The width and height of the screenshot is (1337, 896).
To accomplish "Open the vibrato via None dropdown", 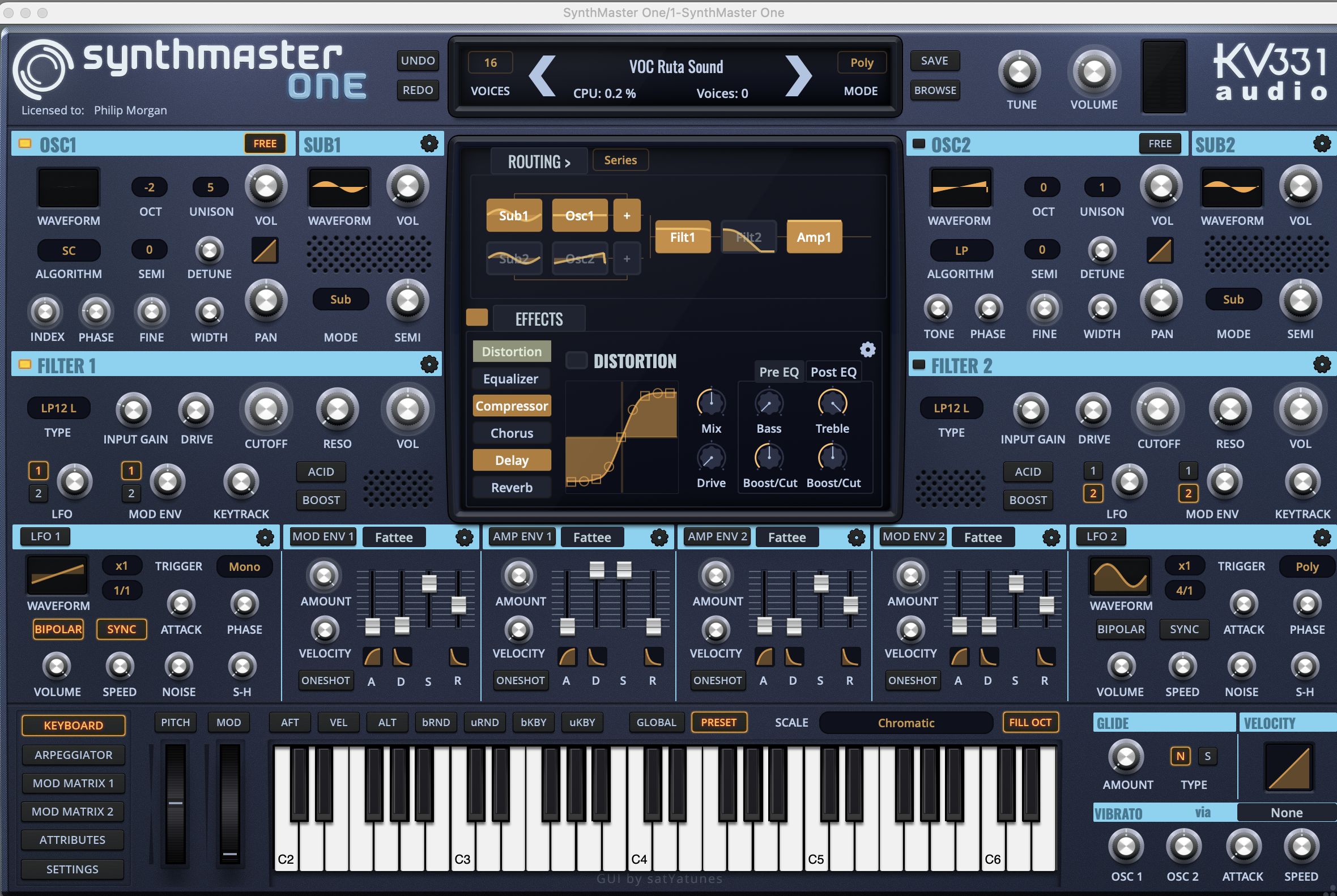I will 1286,813.
